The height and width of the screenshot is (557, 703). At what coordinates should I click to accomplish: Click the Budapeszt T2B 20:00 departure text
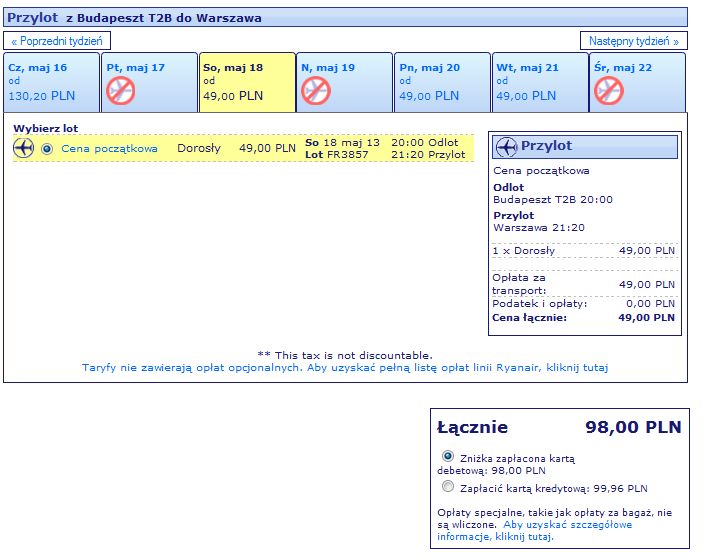553,200
